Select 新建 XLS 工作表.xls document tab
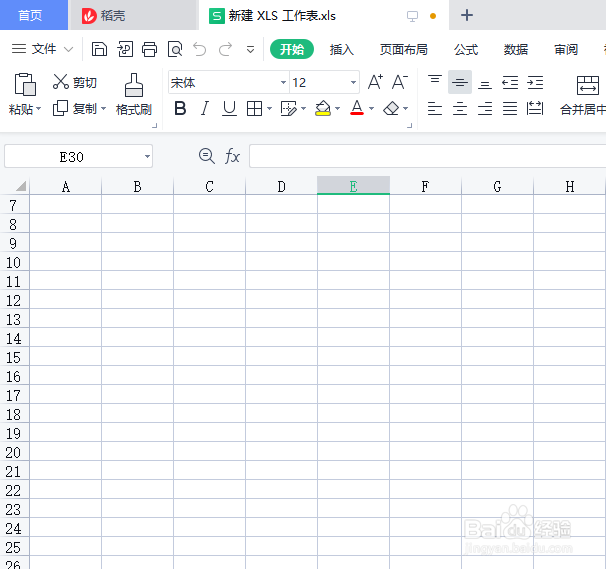 324,15
